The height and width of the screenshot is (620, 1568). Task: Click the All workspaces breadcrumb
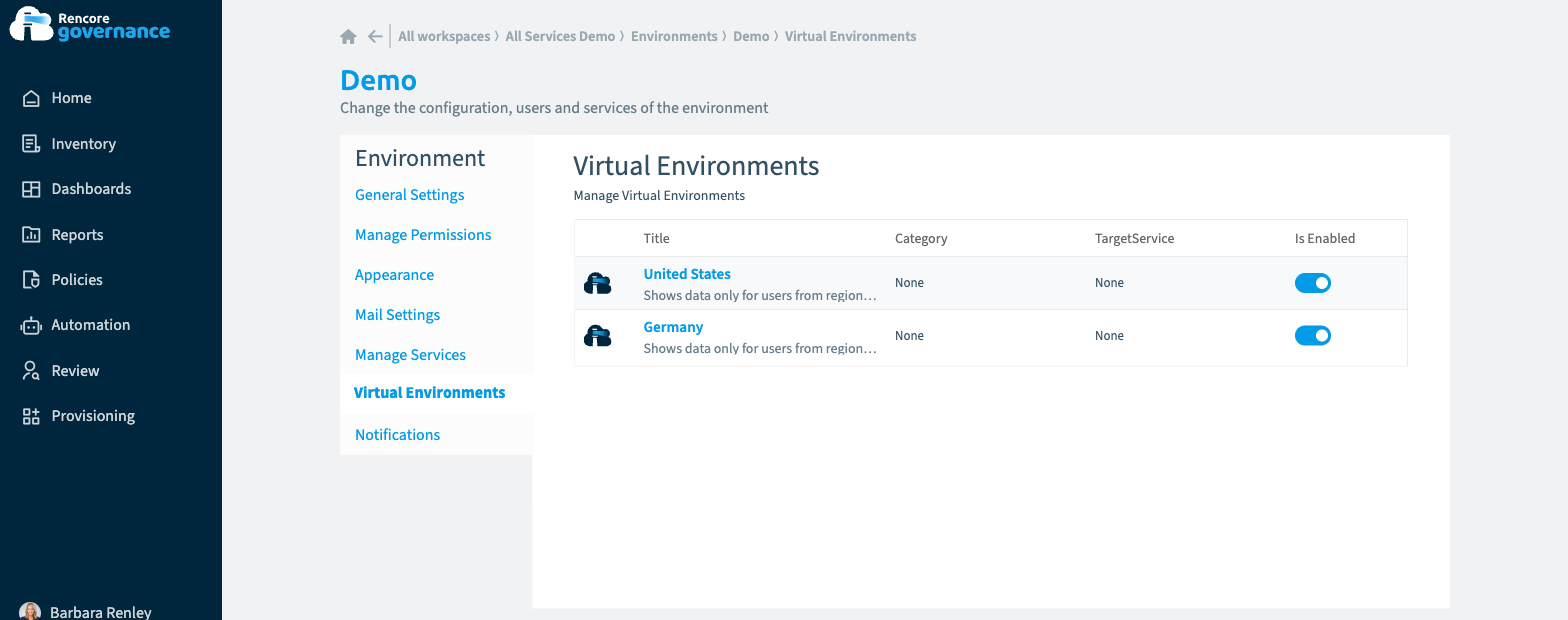tap(444, 37)
